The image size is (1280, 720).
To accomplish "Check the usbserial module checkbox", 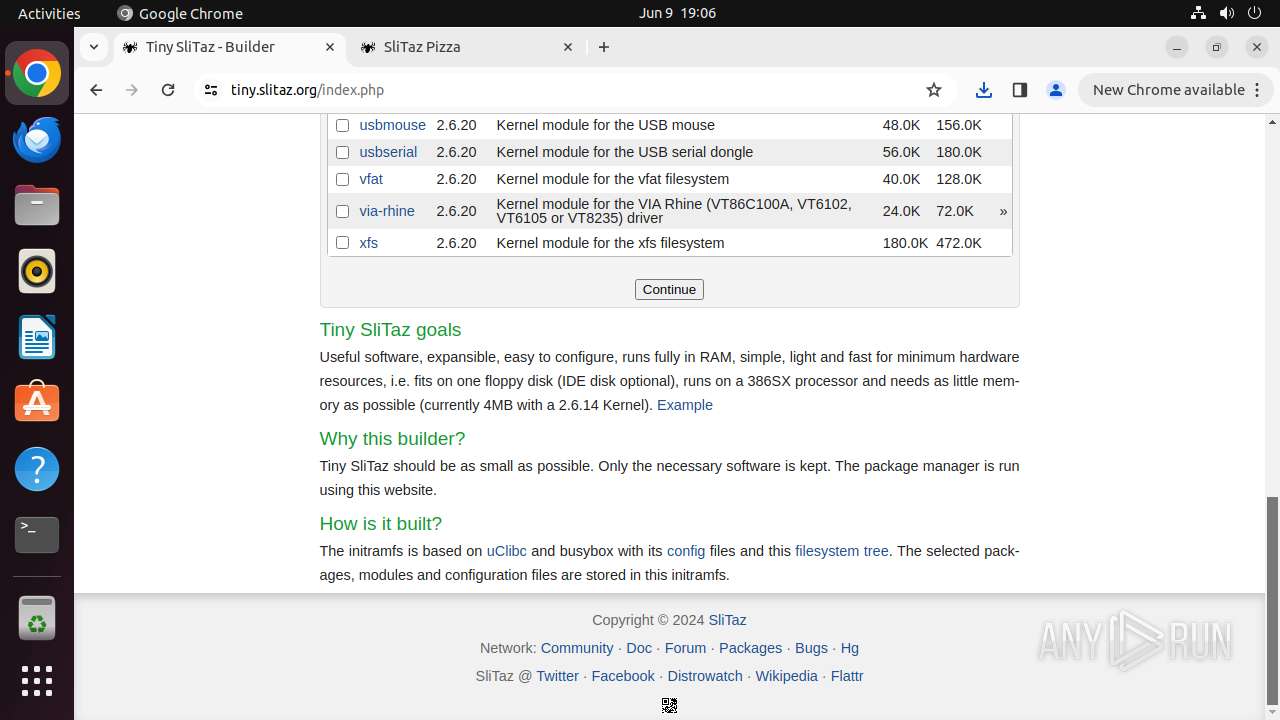I will [x=342, y=152].
